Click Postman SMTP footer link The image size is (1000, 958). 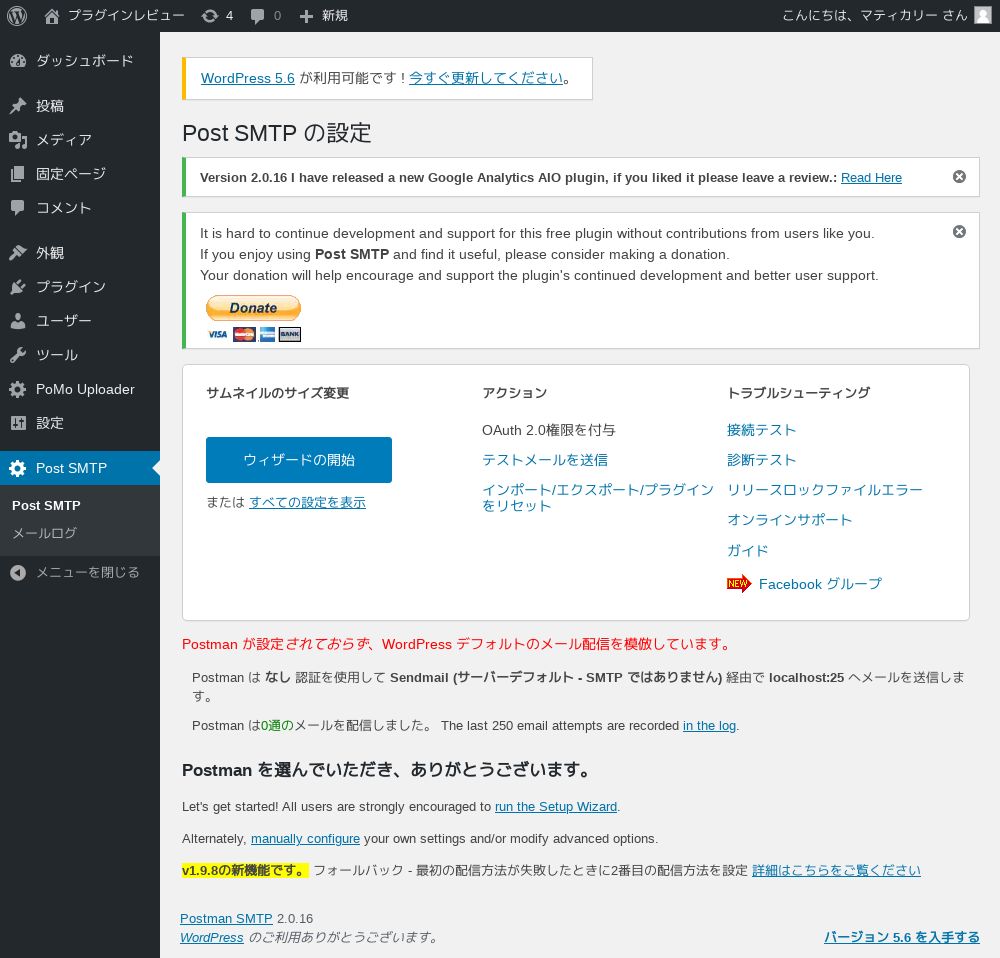226,918
